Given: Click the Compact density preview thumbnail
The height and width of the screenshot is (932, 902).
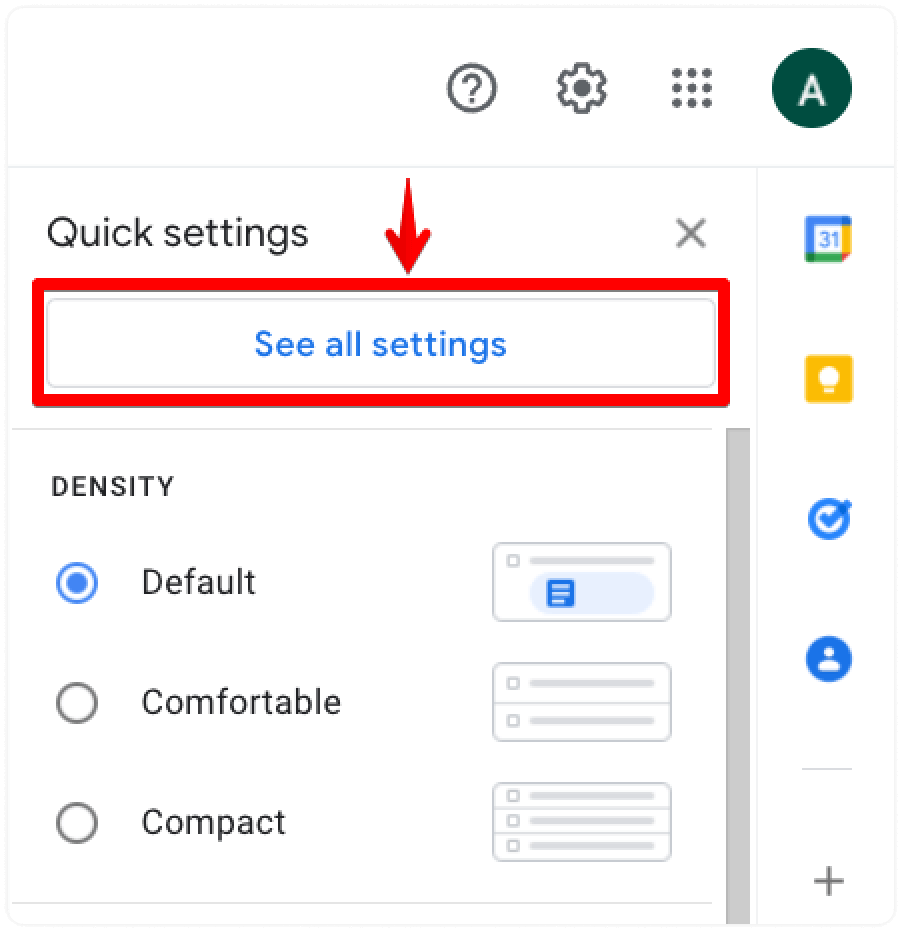Looking at the screenshot, I should point(582,822).
